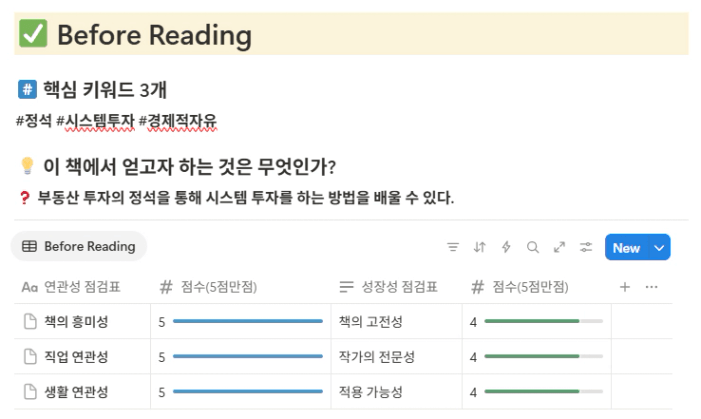
Task: Click the New button to add a row
Action: click(626, 247)
